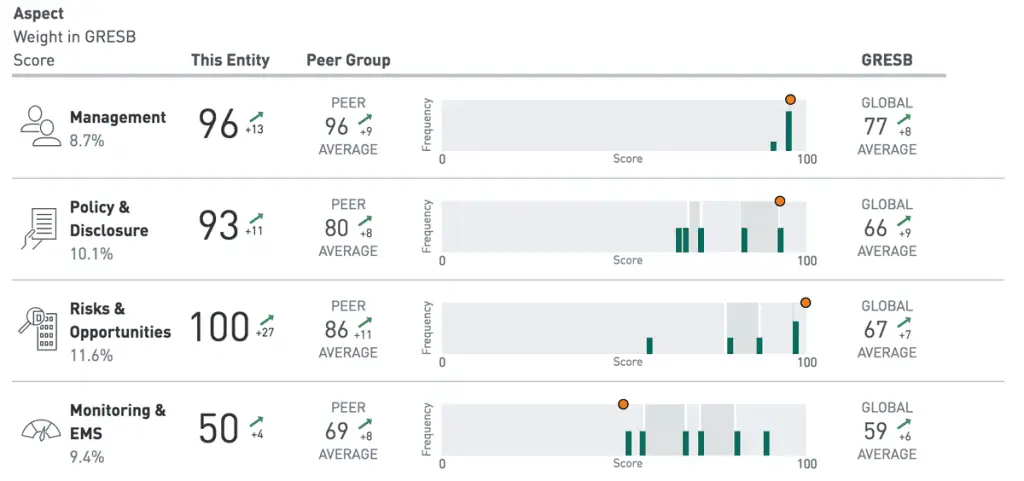Click the Policy & Disclosure score of 93

218,226
